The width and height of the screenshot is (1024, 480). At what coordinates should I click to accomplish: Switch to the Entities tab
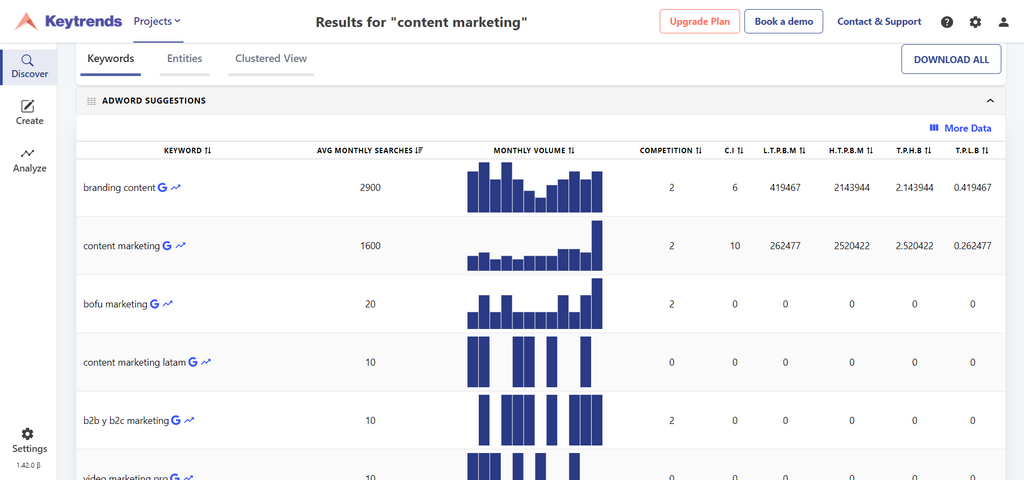(x=185, y=59)
